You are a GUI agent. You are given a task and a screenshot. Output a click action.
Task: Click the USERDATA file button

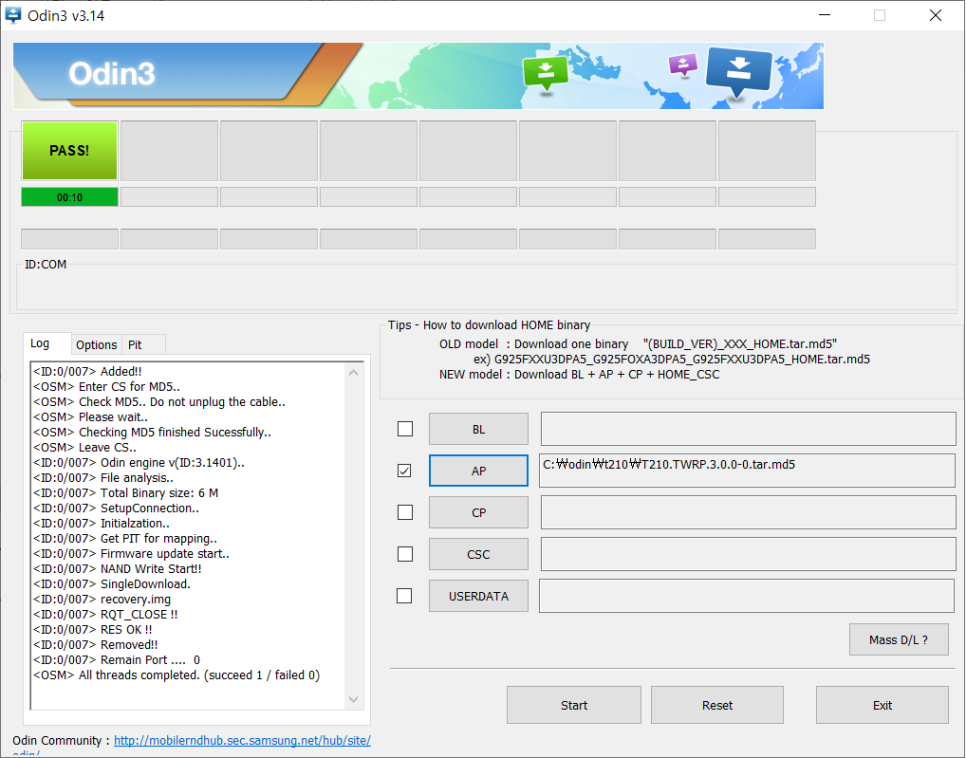479,596
